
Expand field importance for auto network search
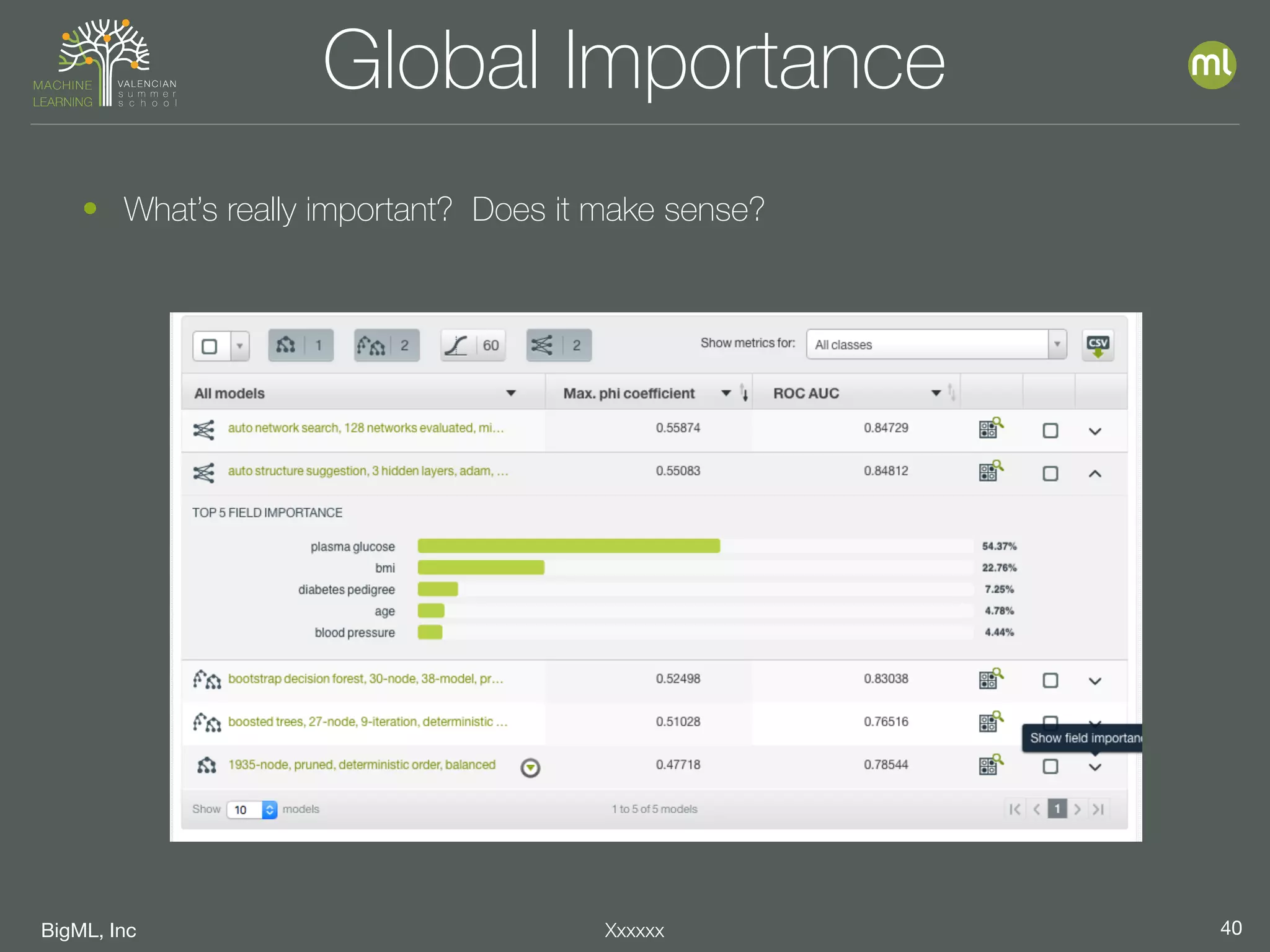1095,431
